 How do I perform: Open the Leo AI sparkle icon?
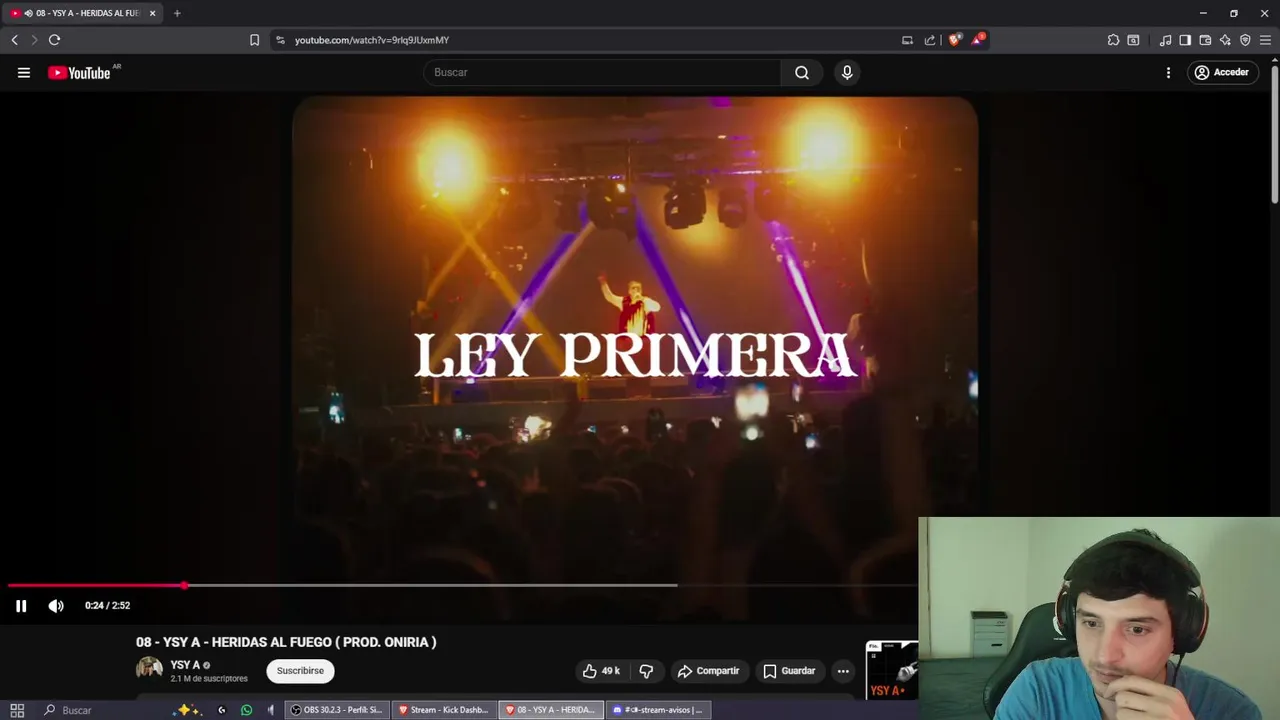click(x=1225, y=40)
